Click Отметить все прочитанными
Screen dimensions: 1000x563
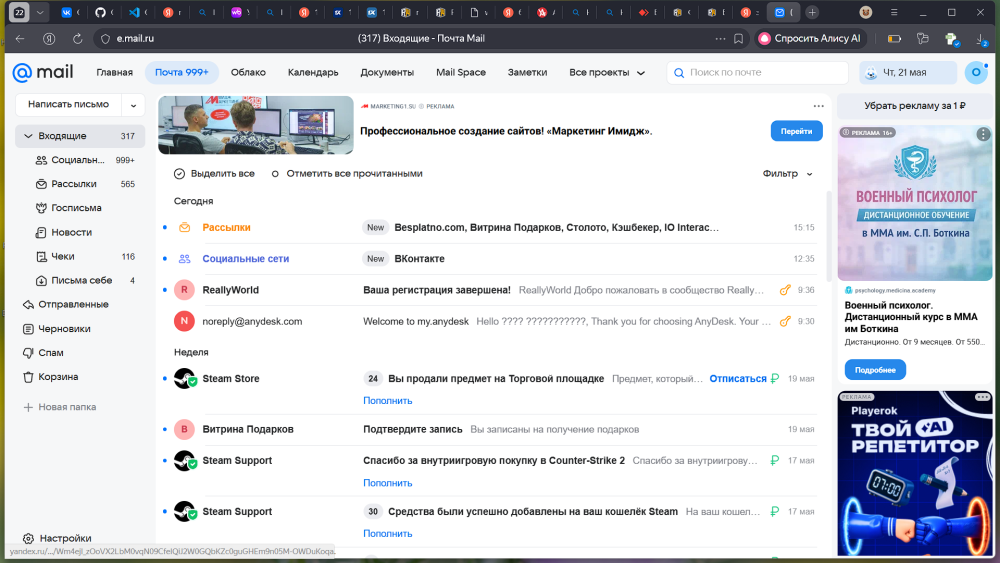pyautogui.click(x=347, y=173)
